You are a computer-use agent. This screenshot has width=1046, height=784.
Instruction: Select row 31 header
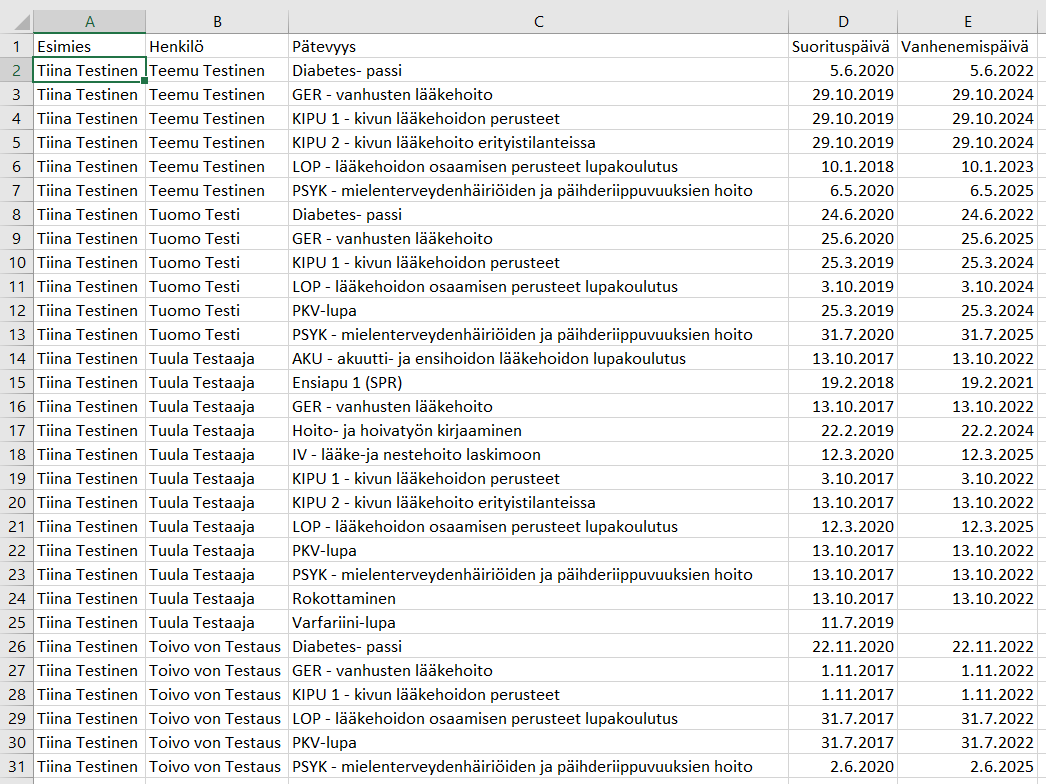pyautogui.click(x=17, y=767)
